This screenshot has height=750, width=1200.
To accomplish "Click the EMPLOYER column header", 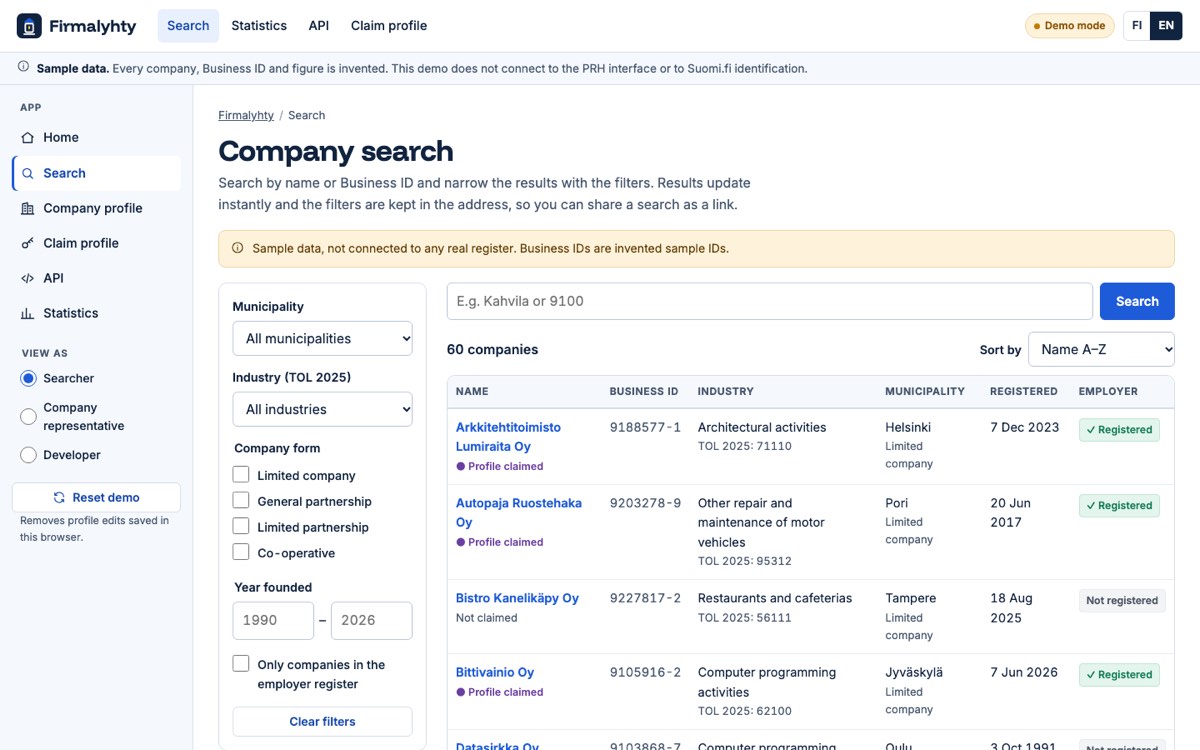I will [x=1108, y=391].
